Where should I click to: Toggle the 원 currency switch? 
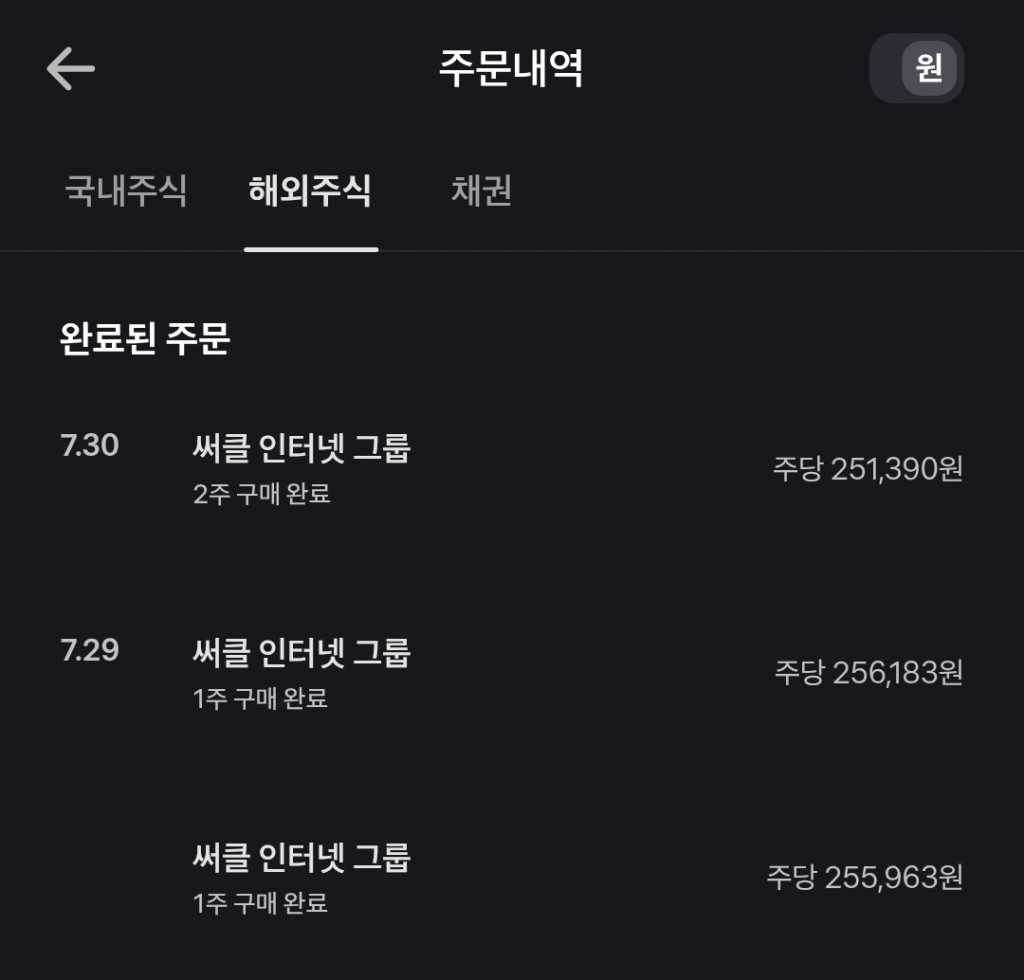pos(929,69)
